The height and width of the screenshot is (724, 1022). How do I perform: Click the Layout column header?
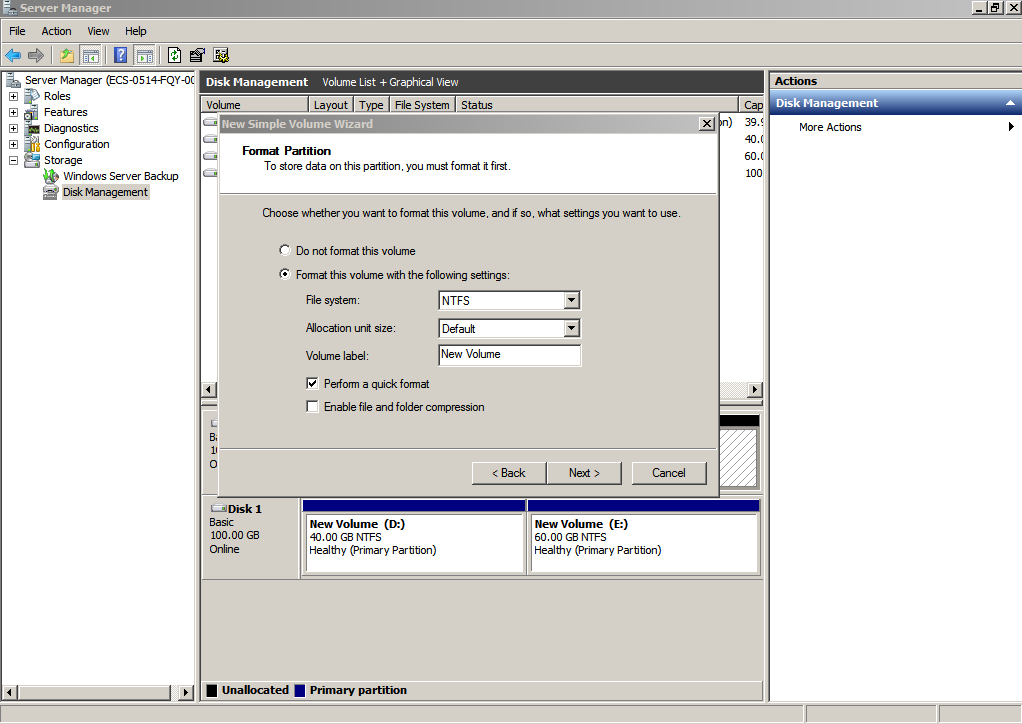[x=330, y=105]
